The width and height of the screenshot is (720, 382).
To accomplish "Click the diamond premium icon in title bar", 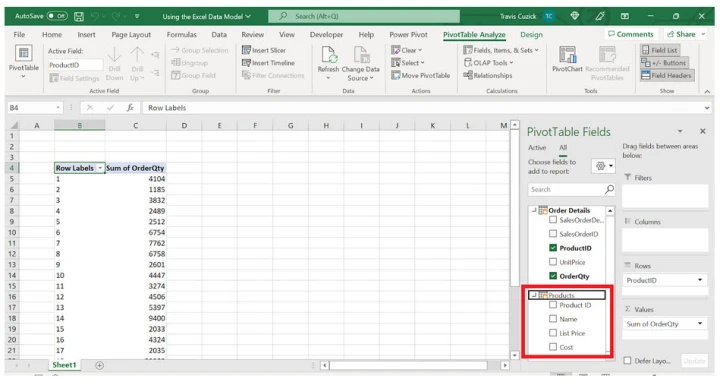I will (574, 16).
